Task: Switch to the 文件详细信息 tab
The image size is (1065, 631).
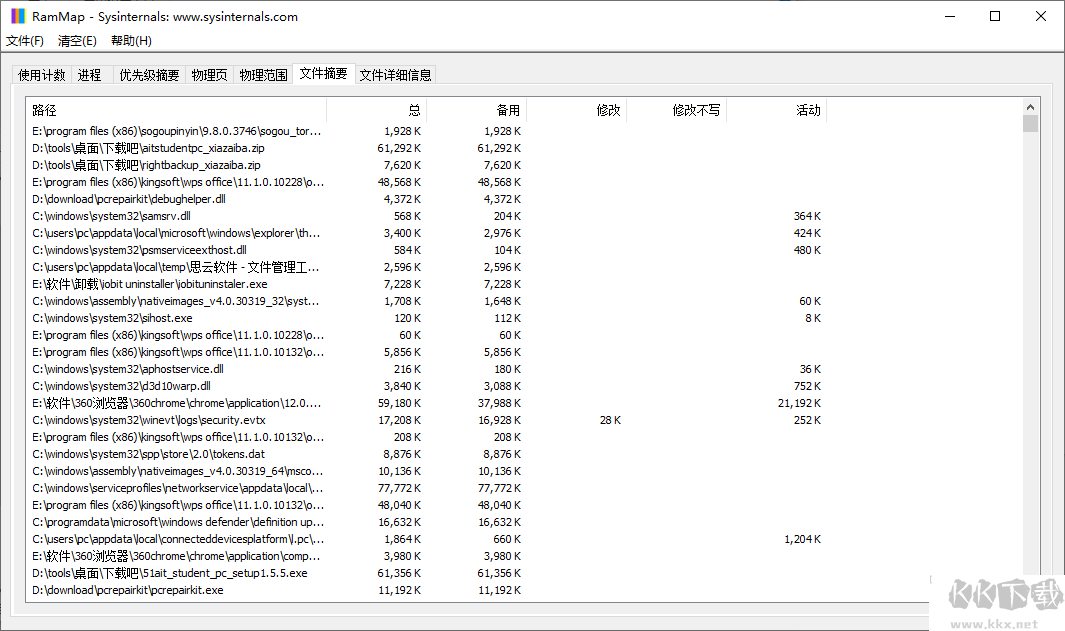Action: (x=394, y=74)
